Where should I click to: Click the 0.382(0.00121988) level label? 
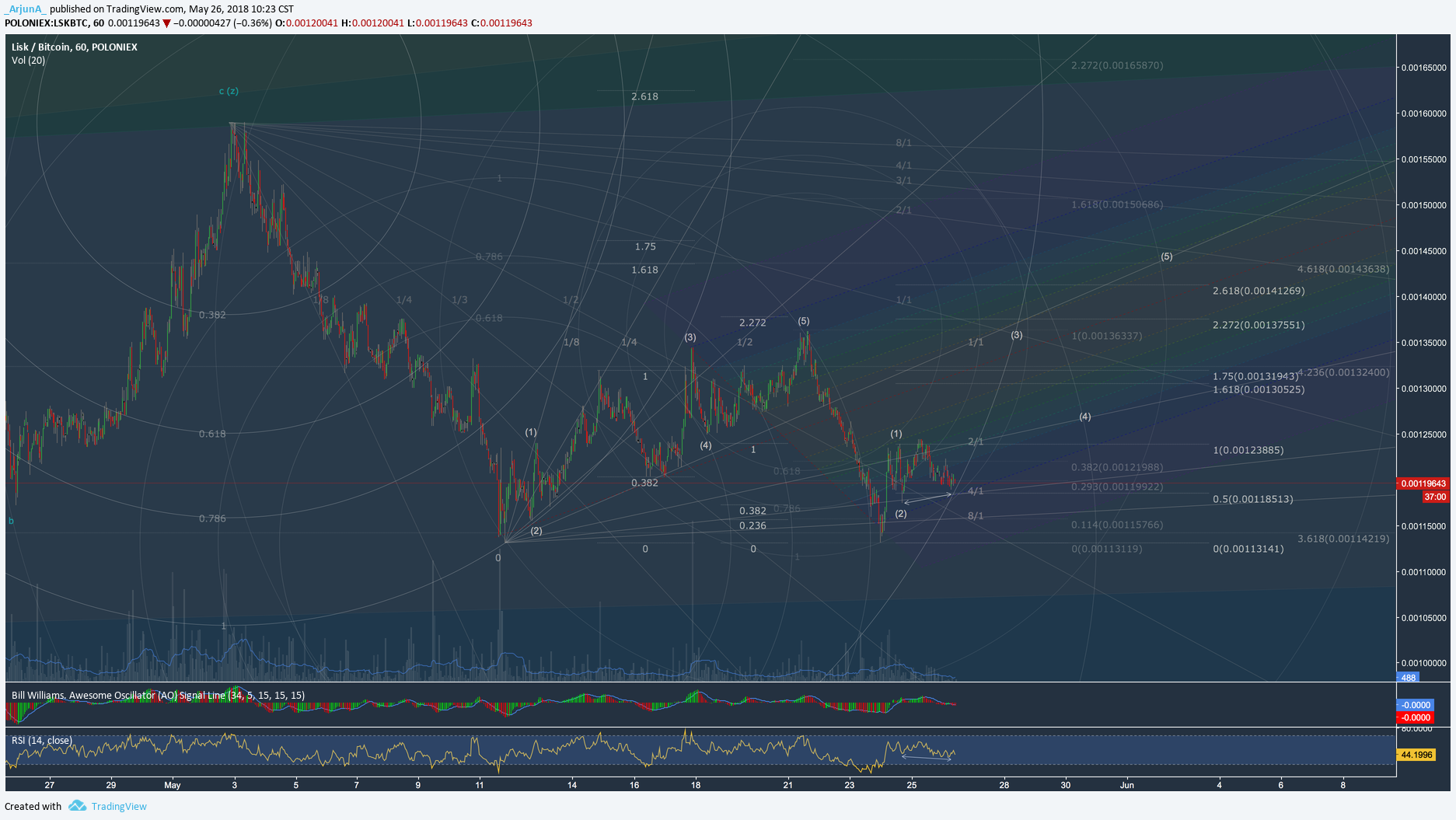tap(1117, 467)
